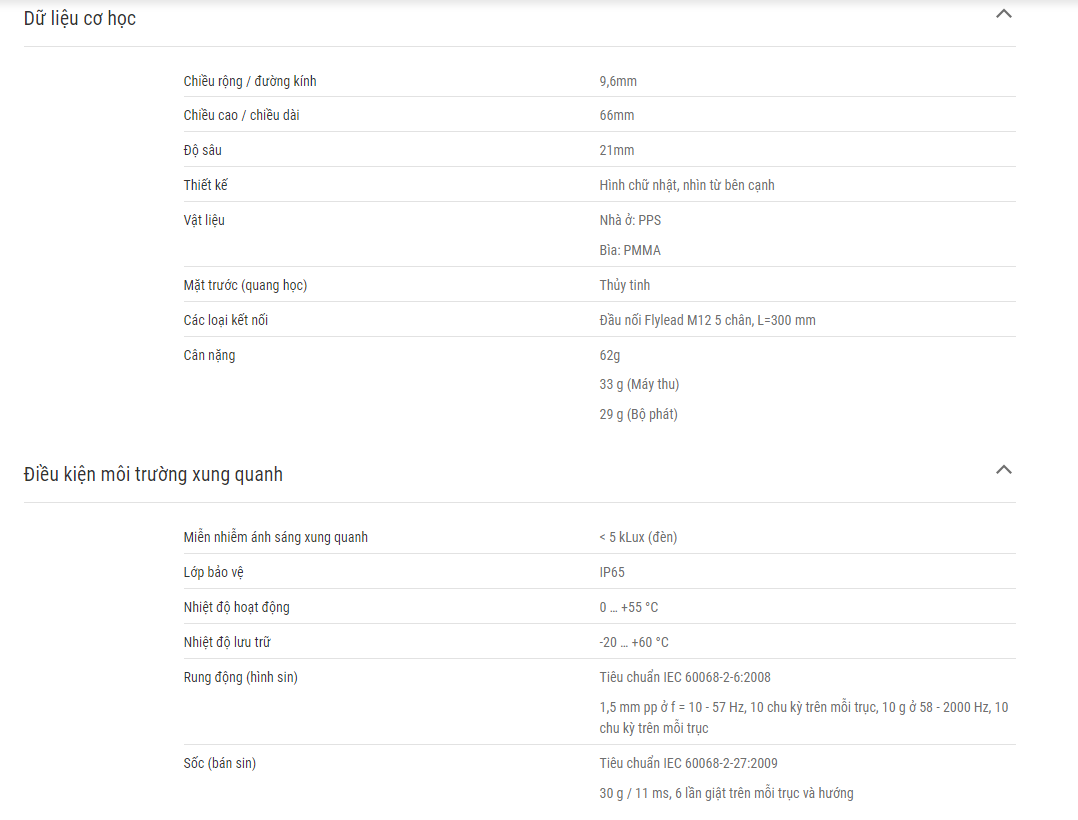Click the Hình chữ nhật design description

687,185
